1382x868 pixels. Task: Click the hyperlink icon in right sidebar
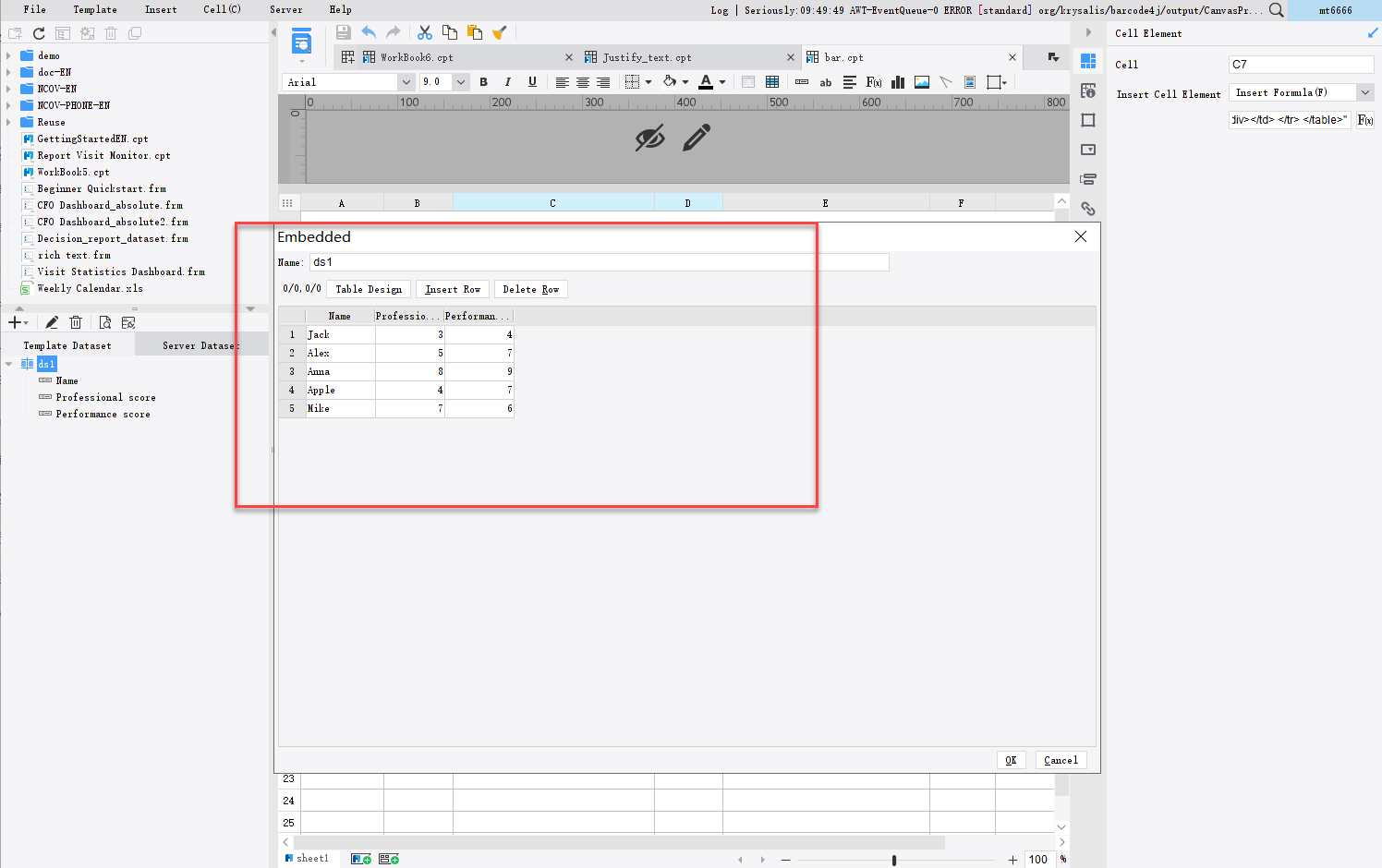[x=1087, y=209]
